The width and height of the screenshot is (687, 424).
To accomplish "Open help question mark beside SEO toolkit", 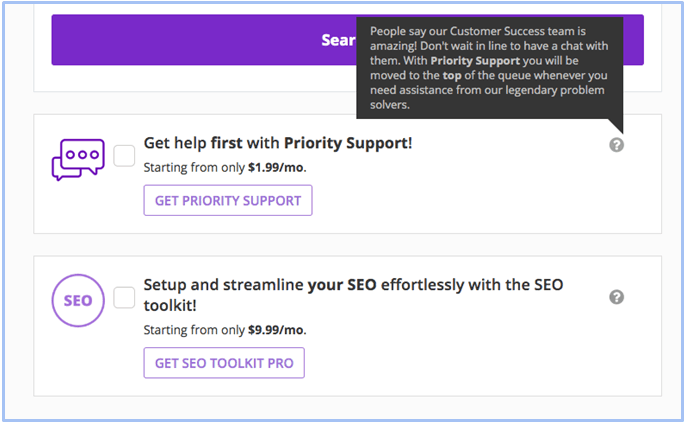I will [x=616, y=297].
